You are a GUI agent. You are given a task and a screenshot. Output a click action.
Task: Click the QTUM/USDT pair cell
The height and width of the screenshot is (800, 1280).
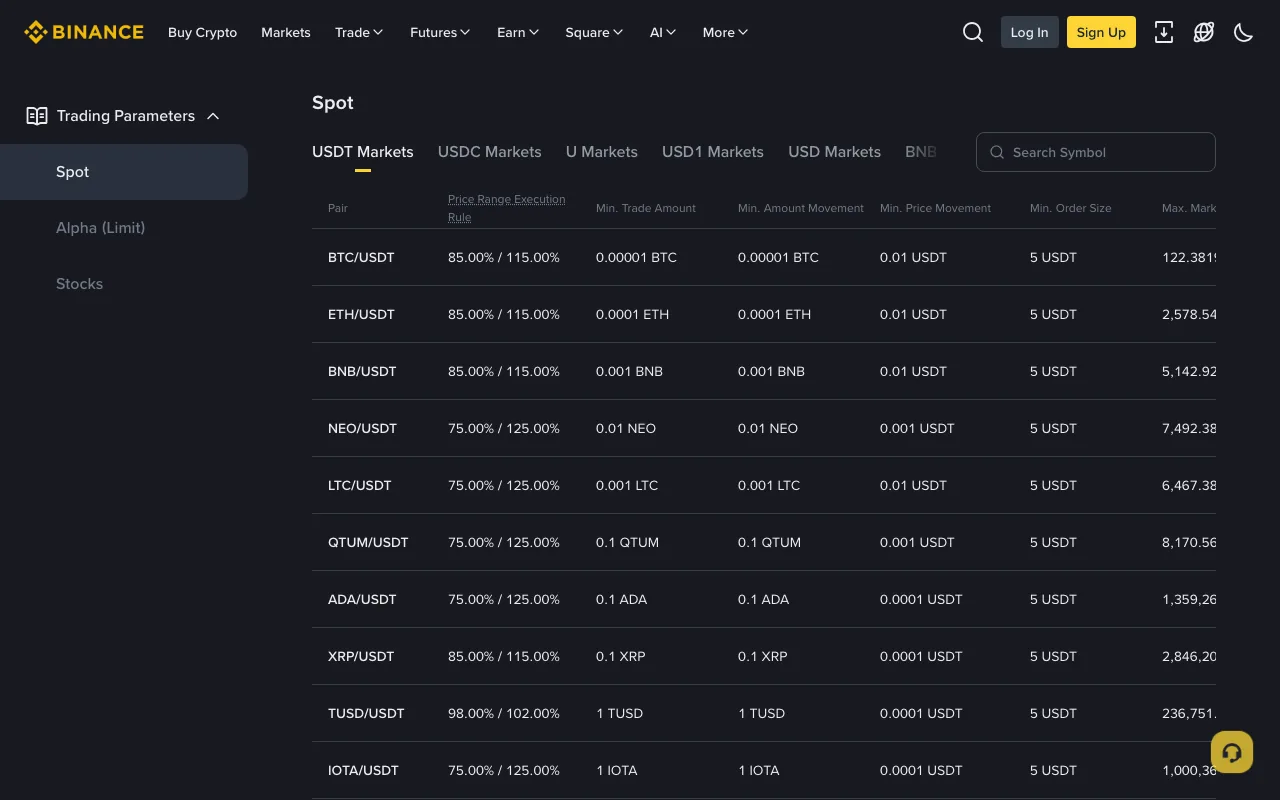[368, 542]
